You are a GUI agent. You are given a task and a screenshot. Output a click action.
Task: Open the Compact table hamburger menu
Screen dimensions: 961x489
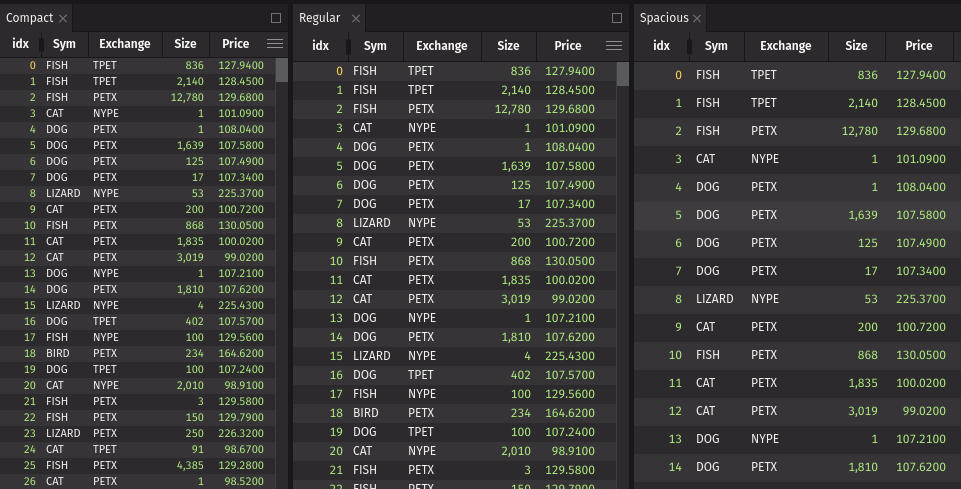(x=275, y=44)
